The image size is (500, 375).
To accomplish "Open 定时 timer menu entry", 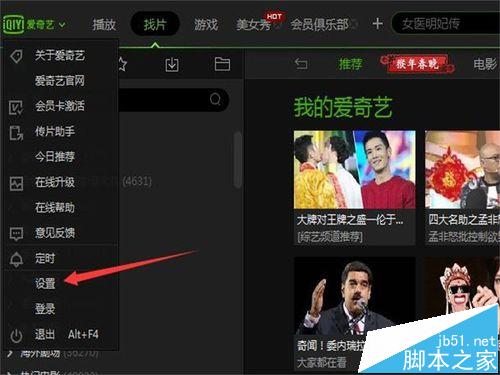I will tap(45, 258).
